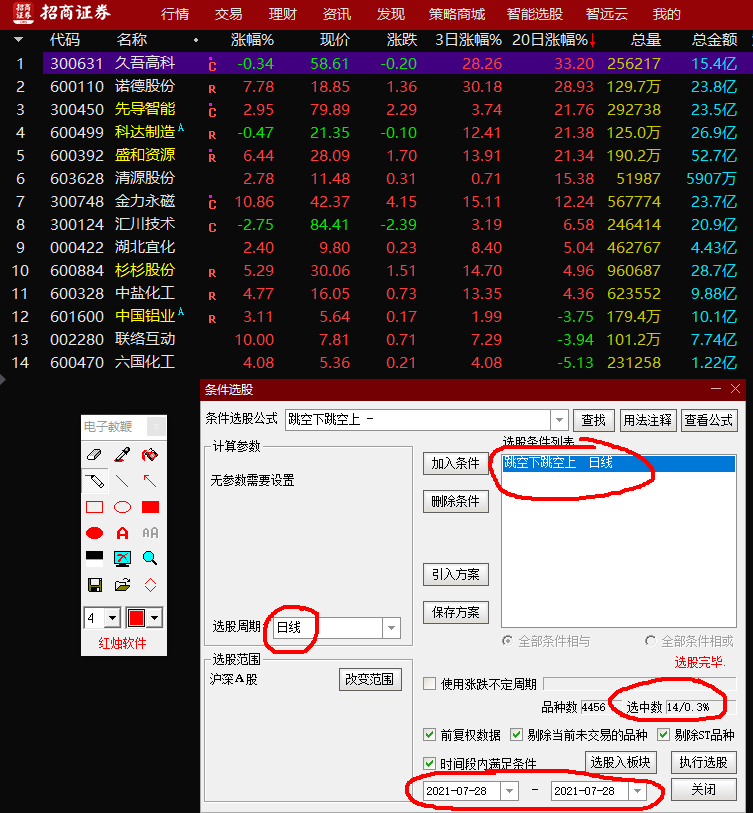Select the filled red ellipse tool
The width and height of the screenshot is (753, 813).
(94, 532)
